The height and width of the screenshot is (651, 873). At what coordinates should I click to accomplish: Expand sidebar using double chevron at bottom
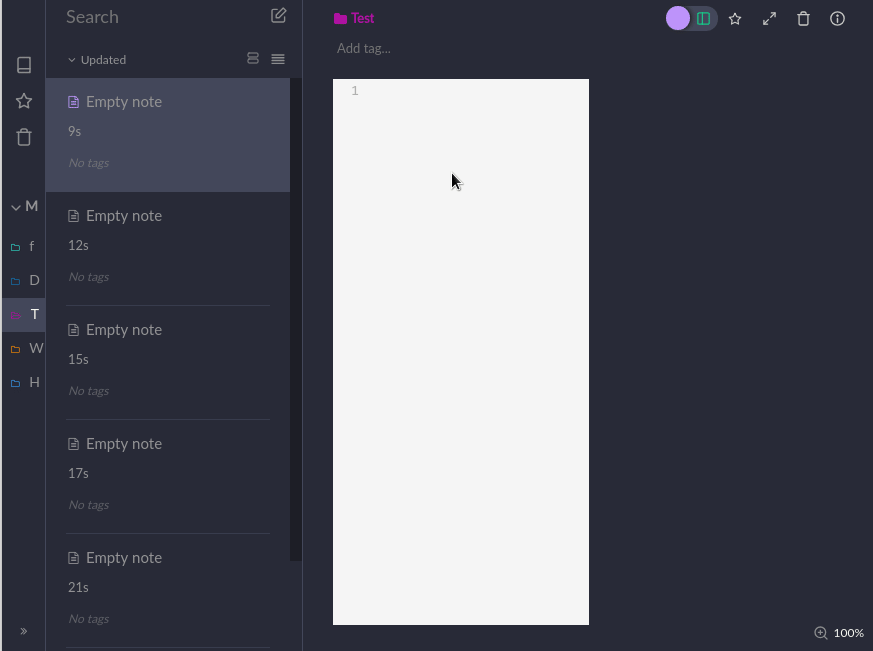(23, 631)
